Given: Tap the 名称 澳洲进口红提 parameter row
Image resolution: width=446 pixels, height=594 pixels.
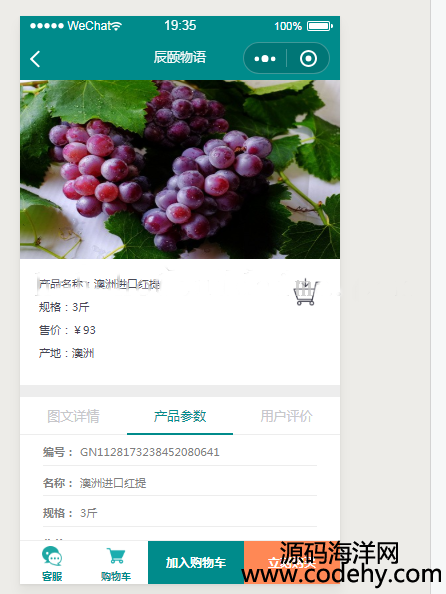Looking at the screenshot, I should click(180, 483).
